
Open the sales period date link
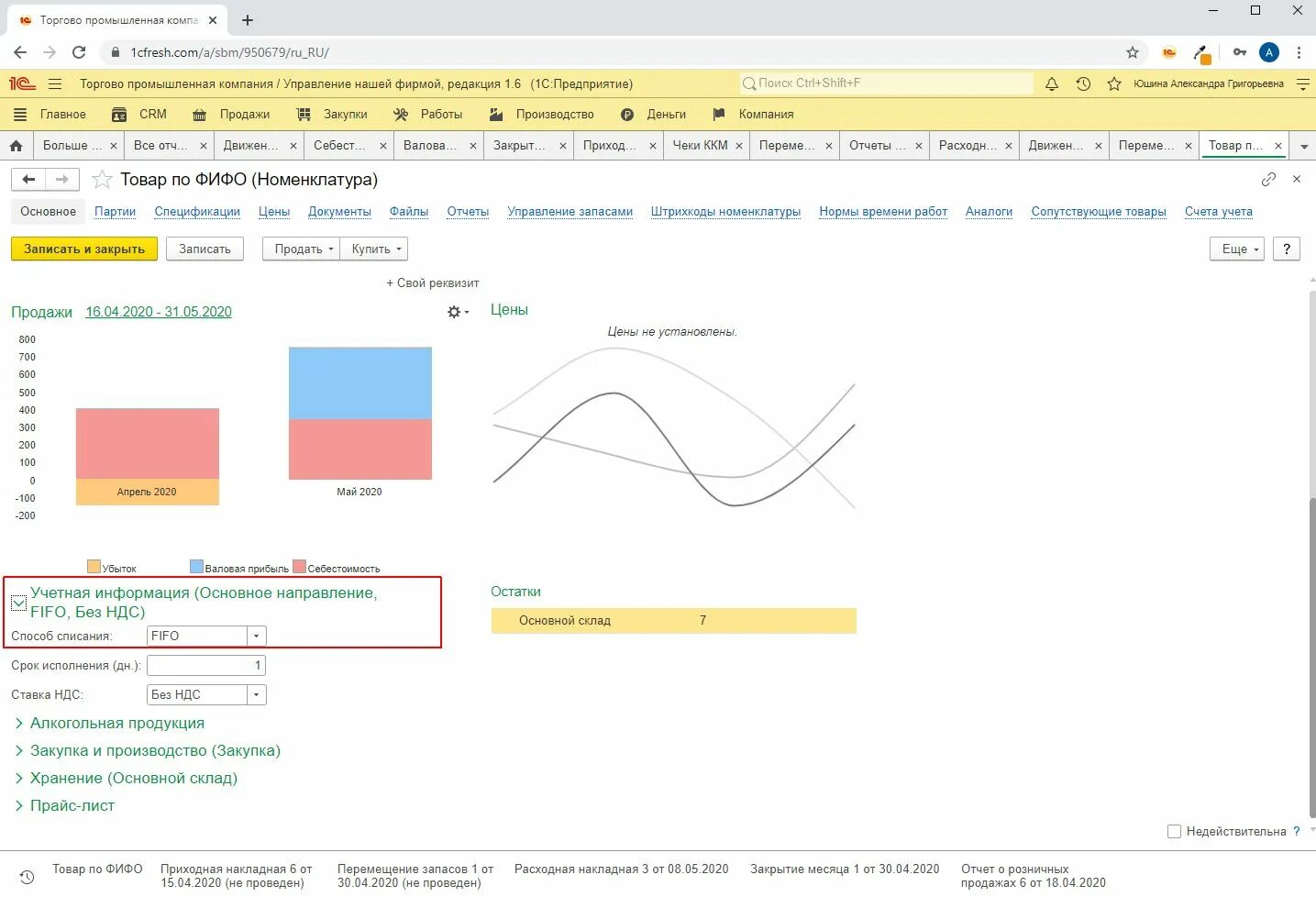pos(159,312)
